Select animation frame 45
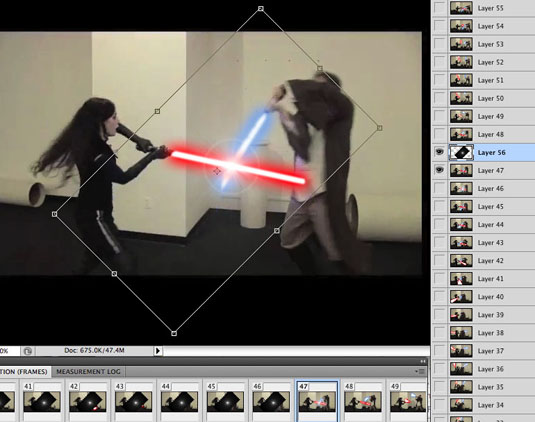 pyautogui.click(x=225, y=401)
